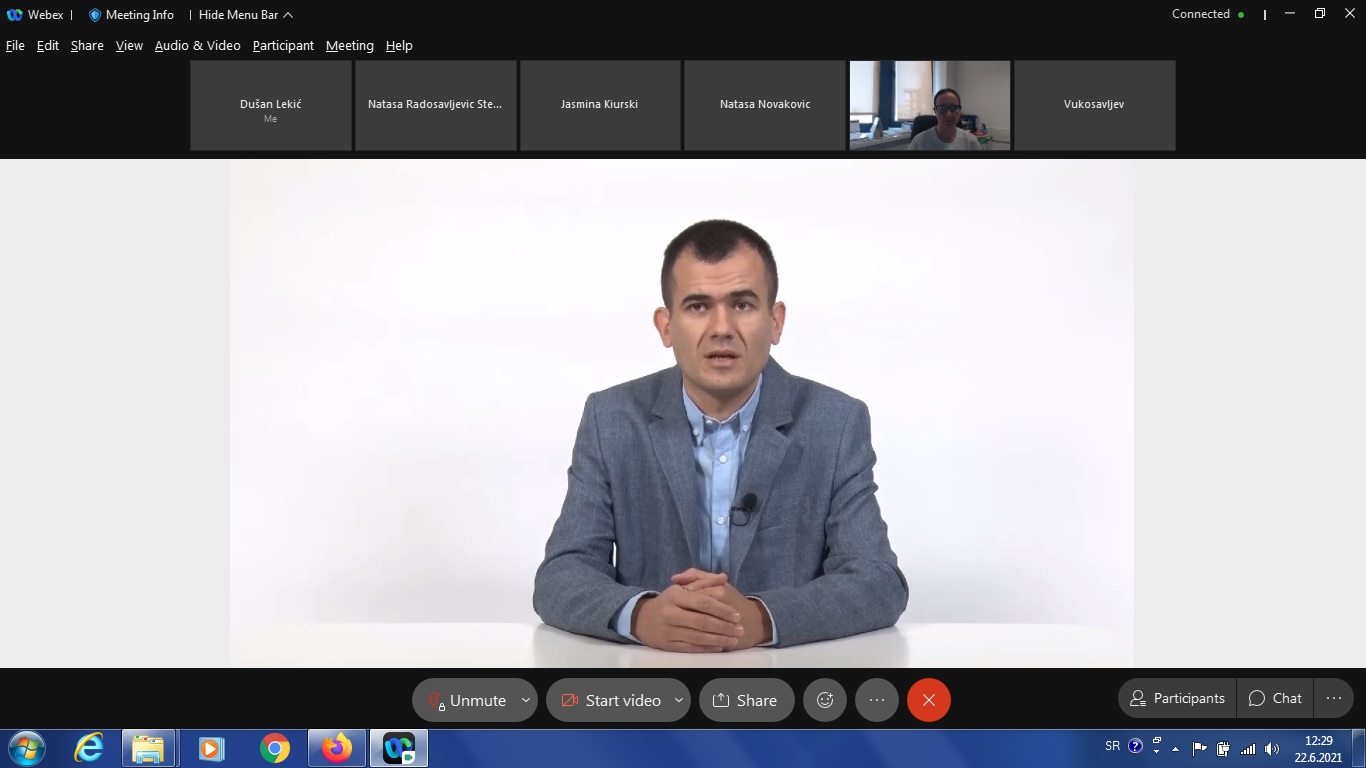Open the Audio & Video menu
Screen dimensions: 1366x768
pos(197,45)
